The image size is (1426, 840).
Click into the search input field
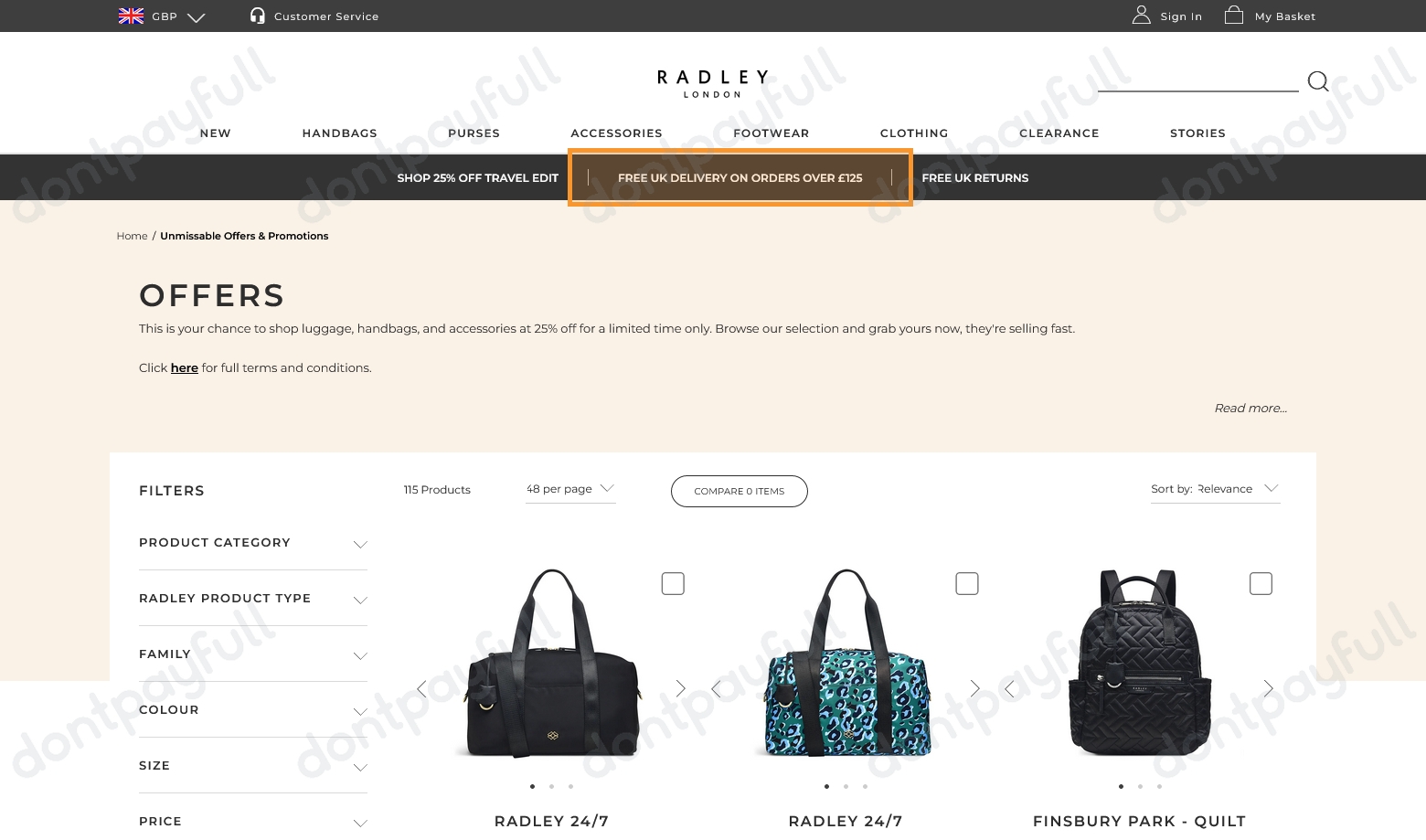pyautogui.click(x=1197, y=80)
